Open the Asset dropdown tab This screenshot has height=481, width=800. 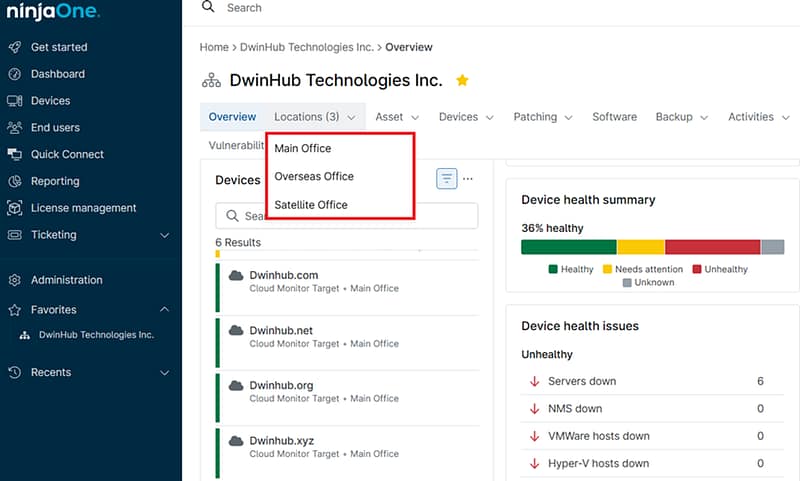397,117
